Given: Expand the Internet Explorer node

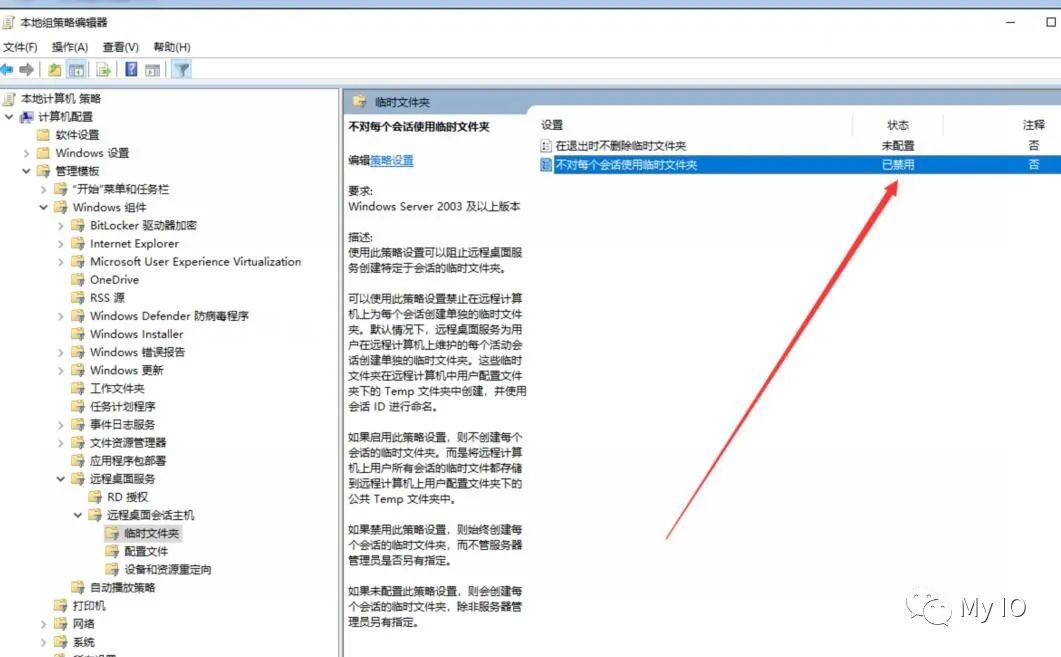Looking at the screenshot, I should (x=61, y=244).
